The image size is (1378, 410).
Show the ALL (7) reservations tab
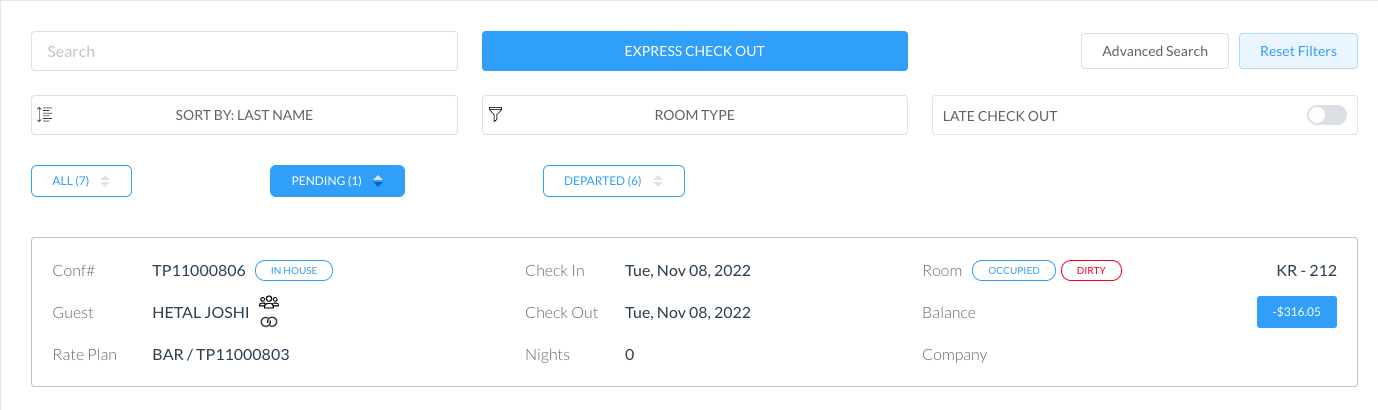70,181
